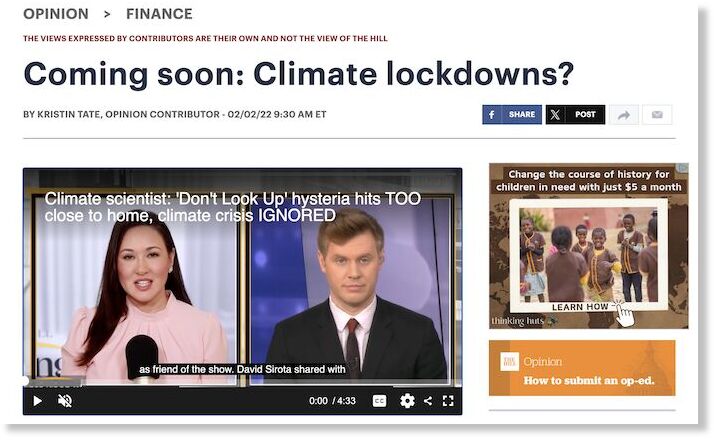Post article on X
The image size is (714, 440).
click(x=575, y=114)
